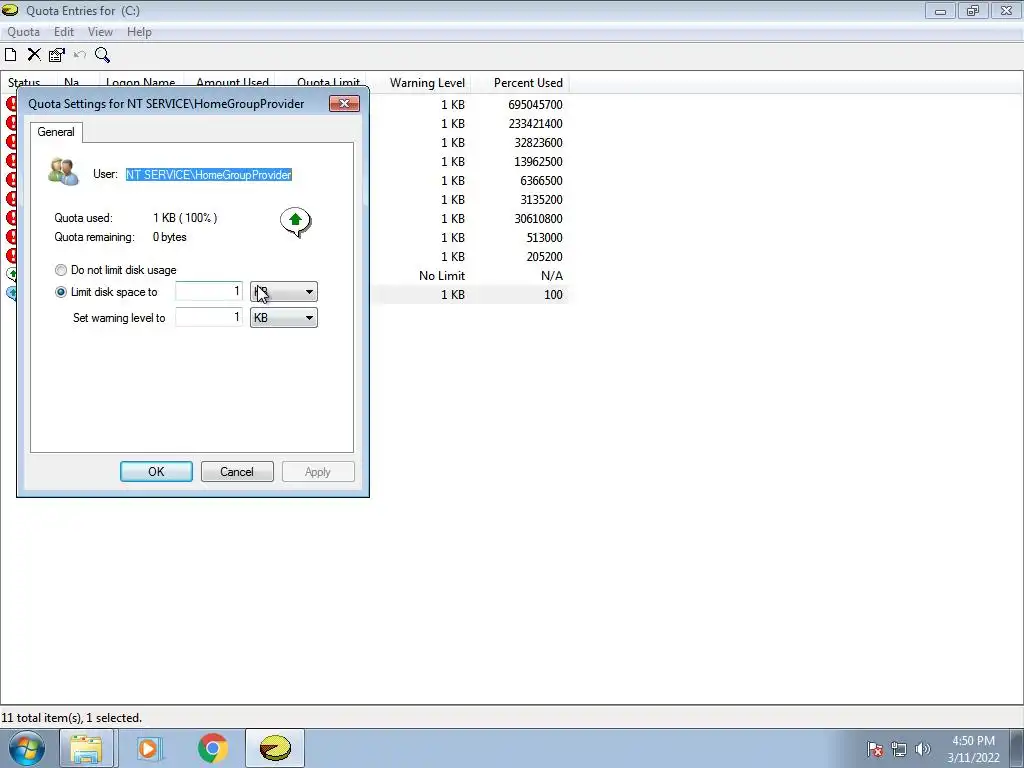Image resolution: width=1024 pixels, height=768 pixels.
Task: Open the warning level KB dropdown
Action: click(x=283, y=318)
